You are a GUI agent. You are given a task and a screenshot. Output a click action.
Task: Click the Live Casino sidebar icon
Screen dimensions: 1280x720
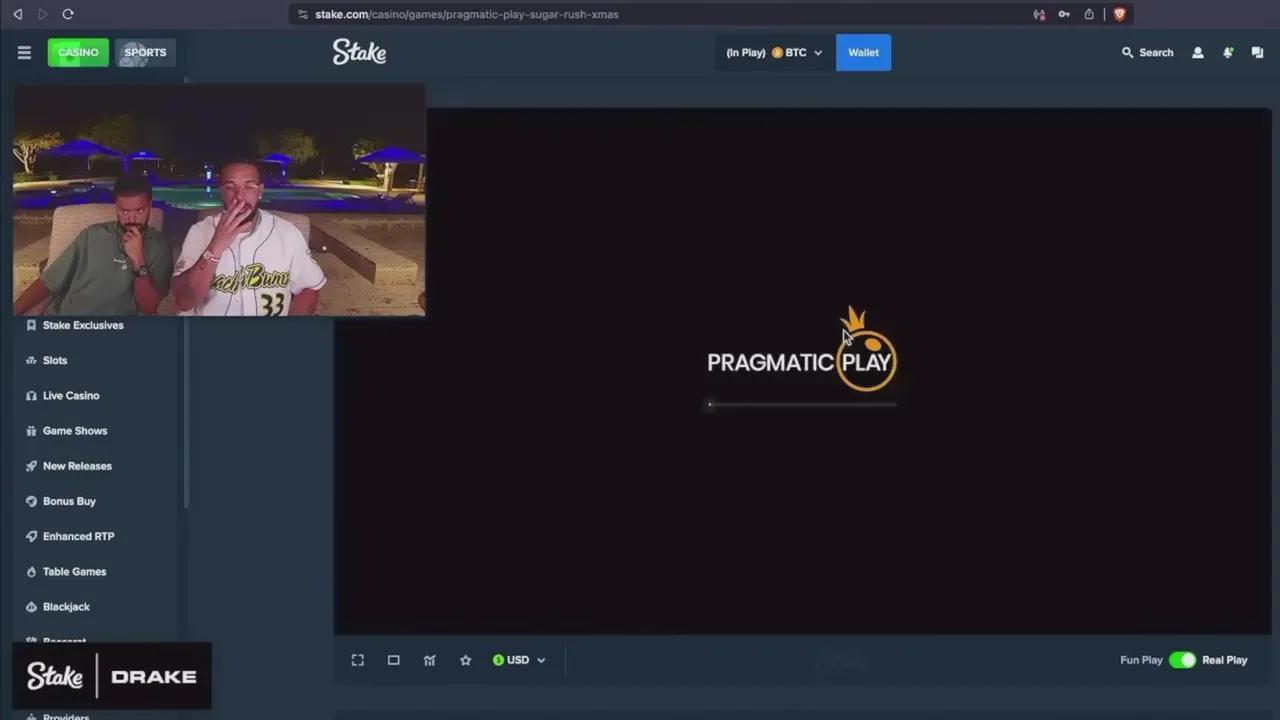point(31,395)
